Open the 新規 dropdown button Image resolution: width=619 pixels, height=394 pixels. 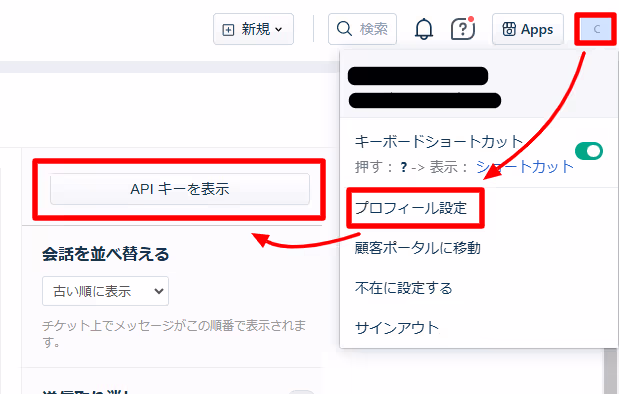[253, 29]
